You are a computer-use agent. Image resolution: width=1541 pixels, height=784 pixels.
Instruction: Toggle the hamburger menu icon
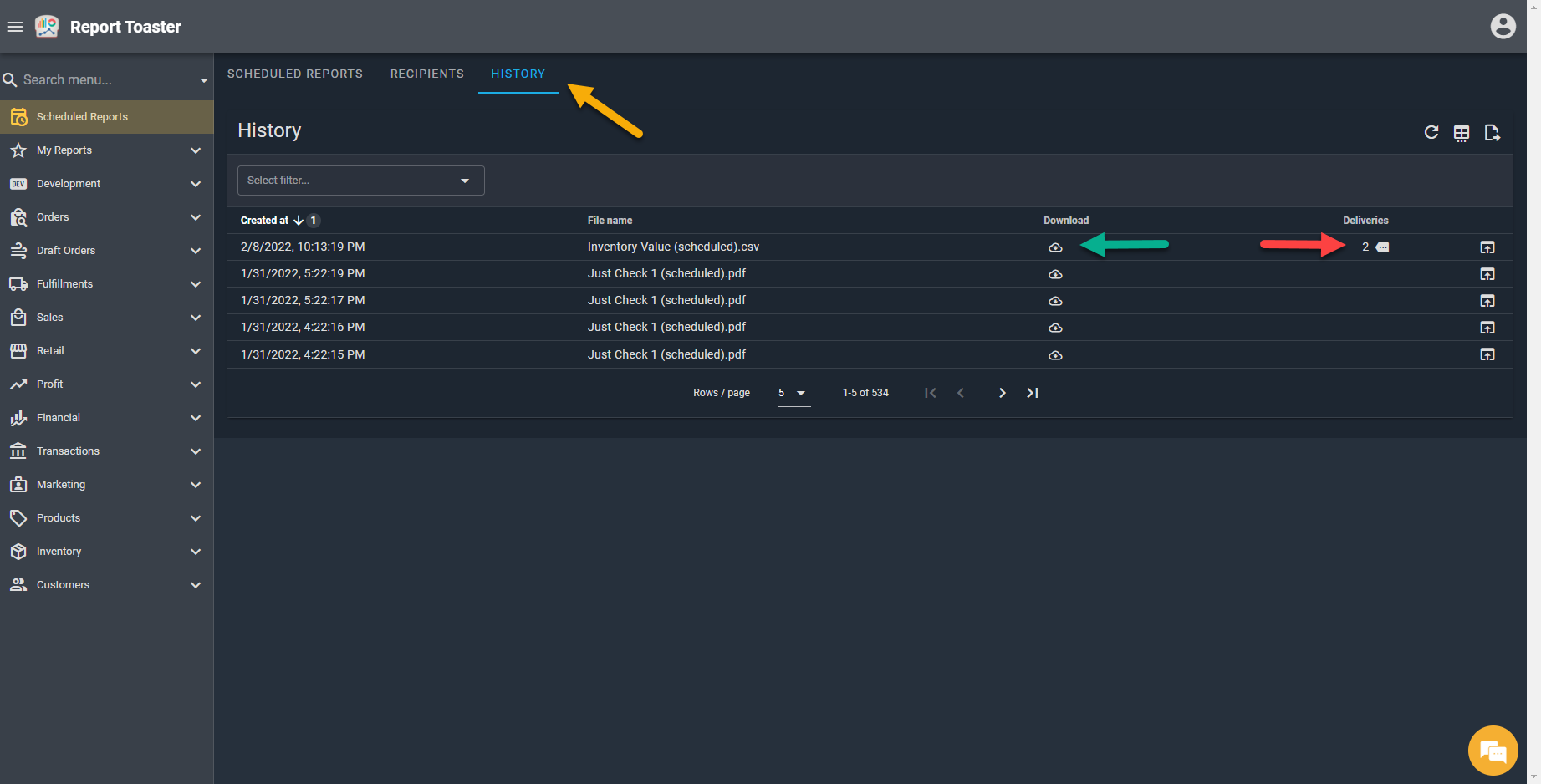point(15,27)
